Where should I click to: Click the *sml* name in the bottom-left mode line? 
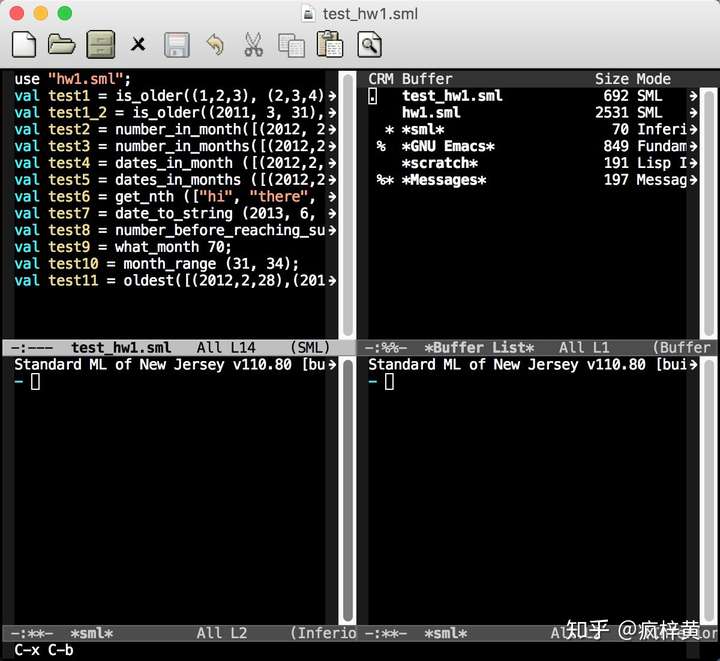92,633
